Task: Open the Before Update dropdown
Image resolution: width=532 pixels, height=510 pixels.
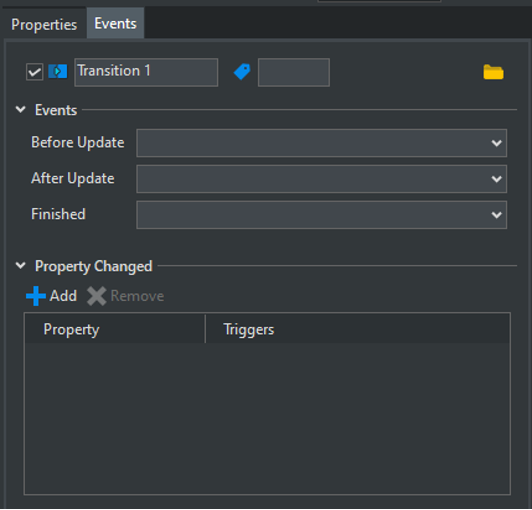Action: pos(322,143)
